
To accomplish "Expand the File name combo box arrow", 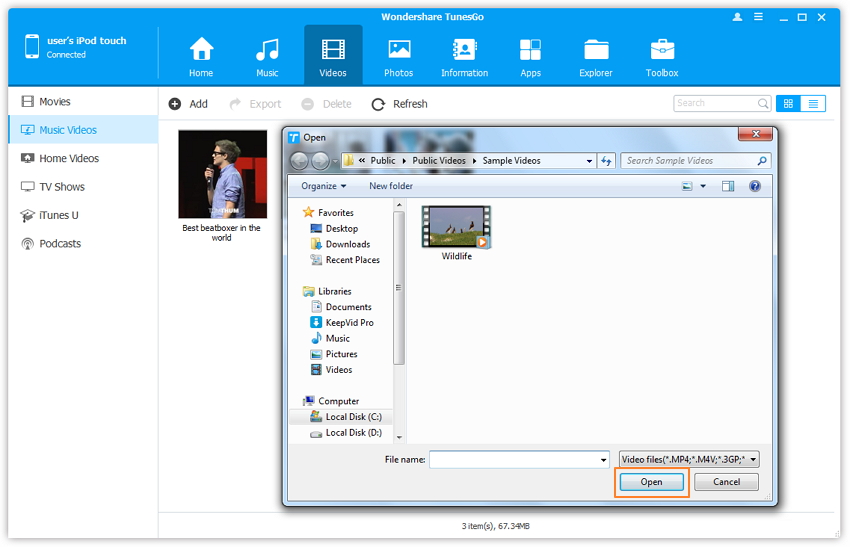I will click(x=604, y=460).
